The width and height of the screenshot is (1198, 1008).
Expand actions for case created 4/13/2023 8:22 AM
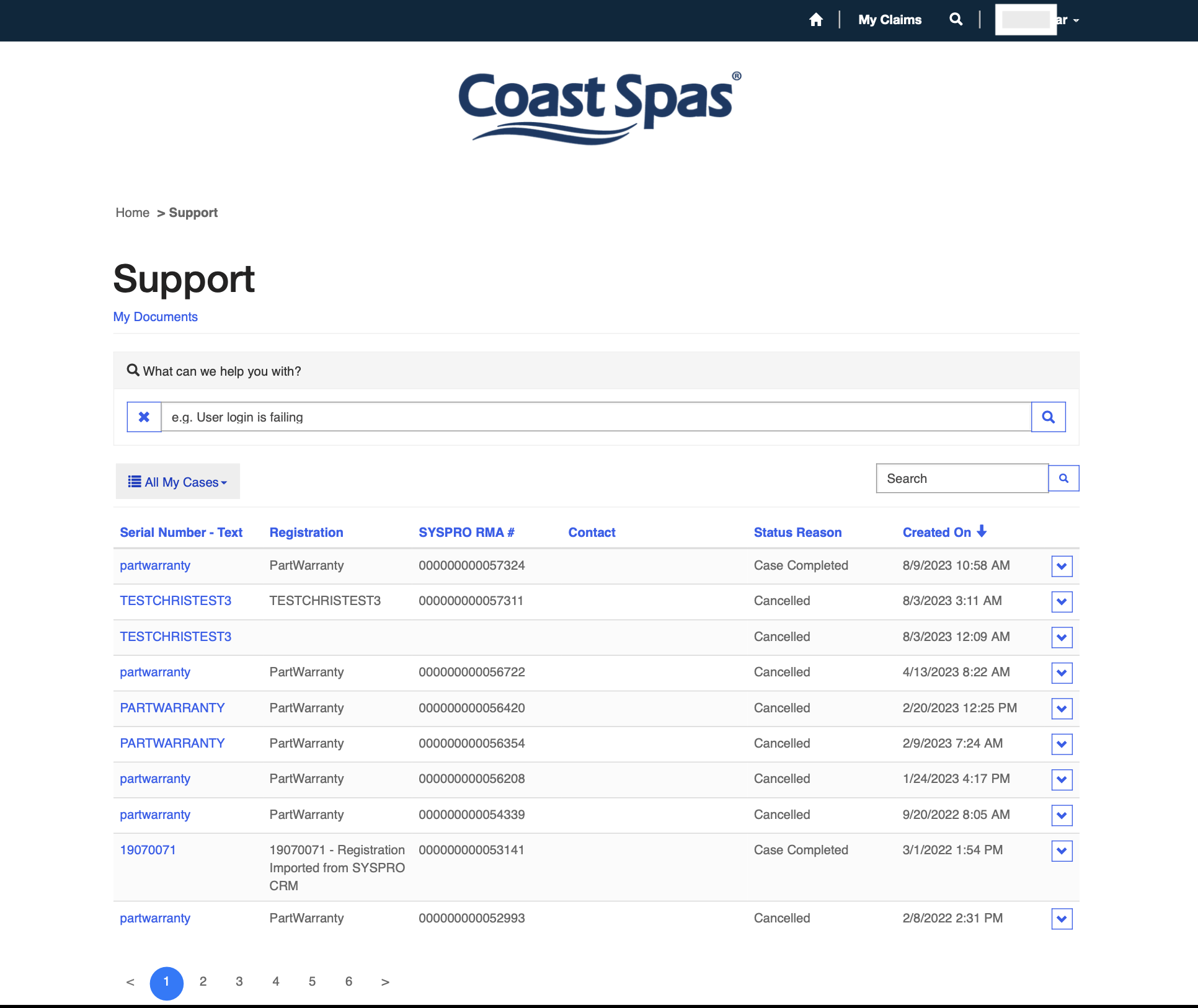click(x=1062, y=673)
